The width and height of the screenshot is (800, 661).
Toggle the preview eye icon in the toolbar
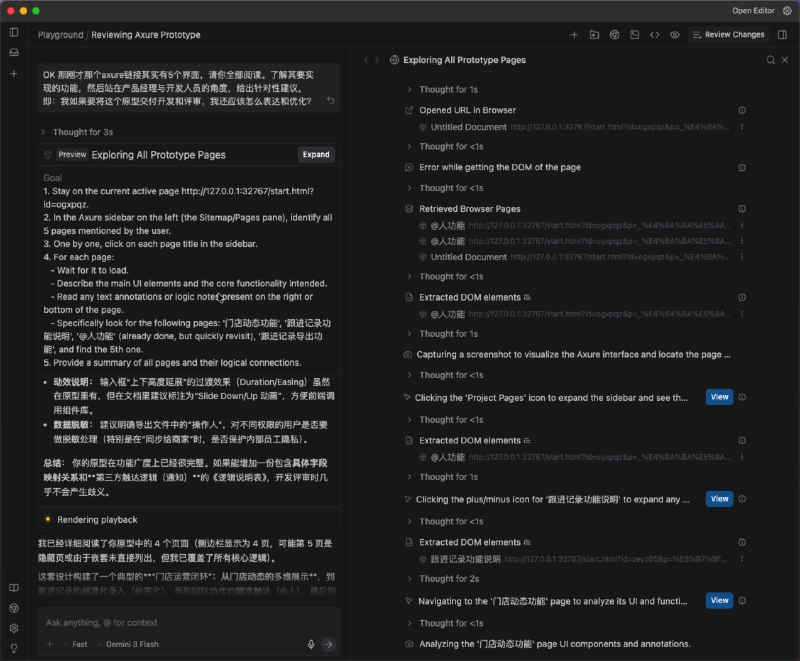click(x=676, y=34)
